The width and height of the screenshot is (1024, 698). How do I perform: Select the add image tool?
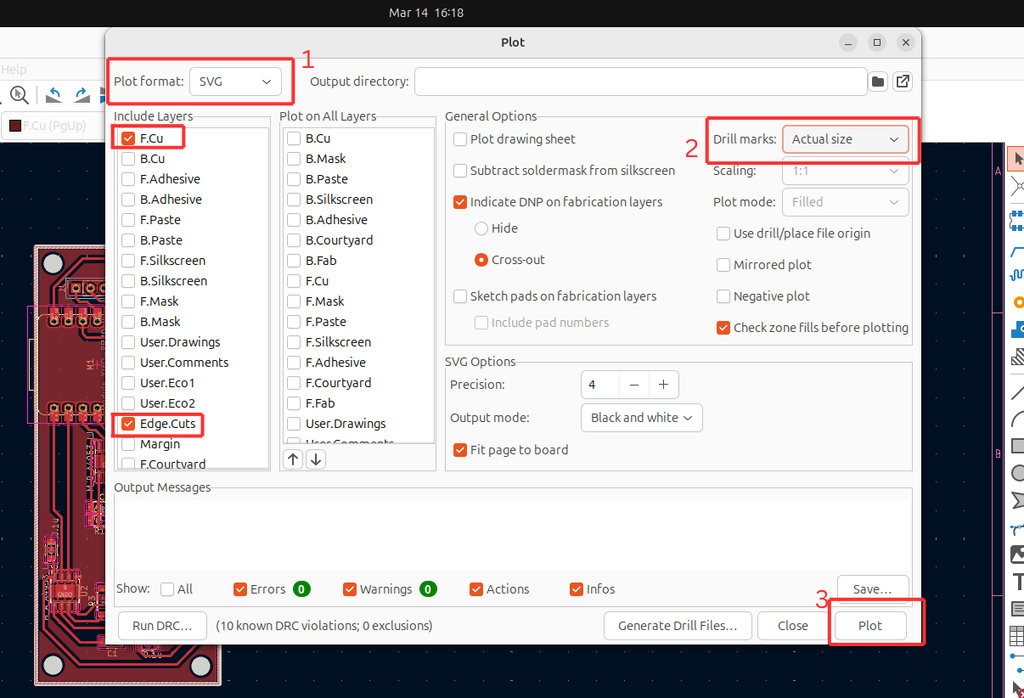(1017, 554)
